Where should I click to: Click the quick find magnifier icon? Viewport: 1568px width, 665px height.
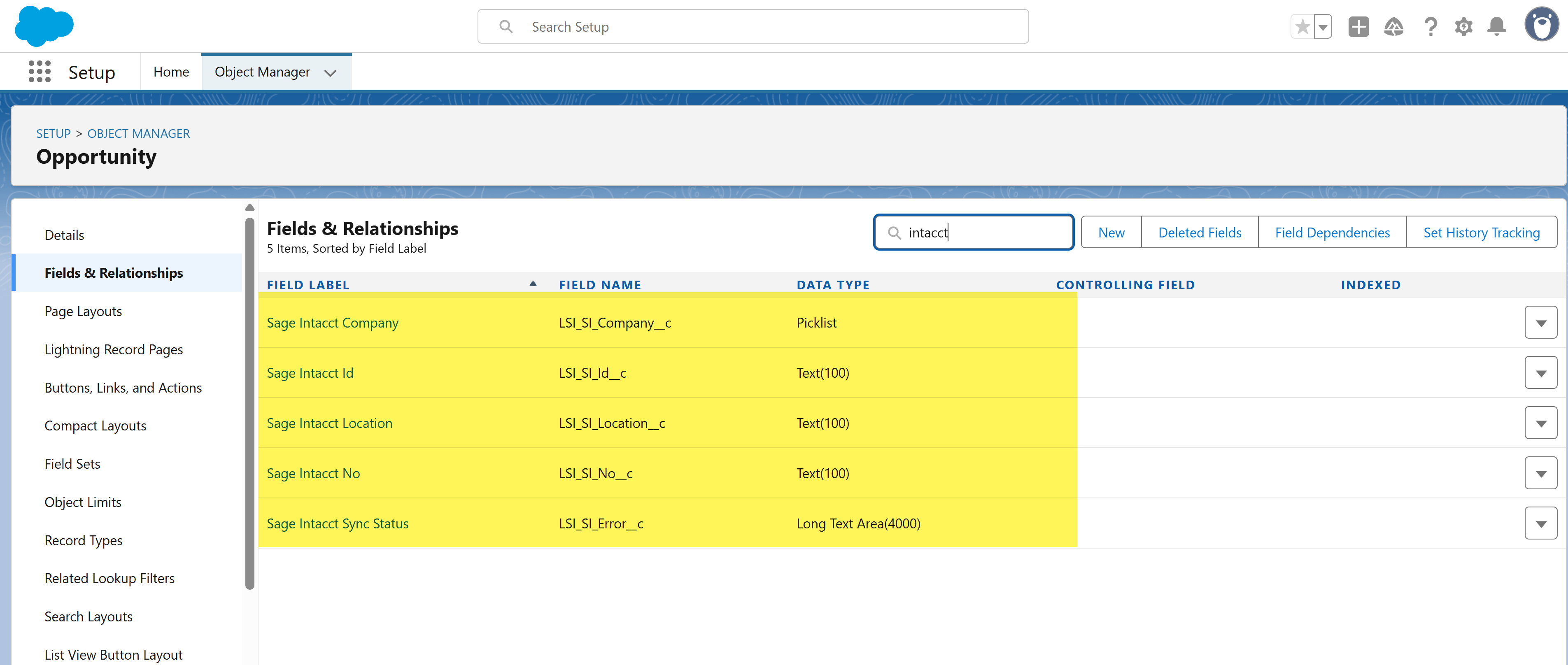[894, 233]
